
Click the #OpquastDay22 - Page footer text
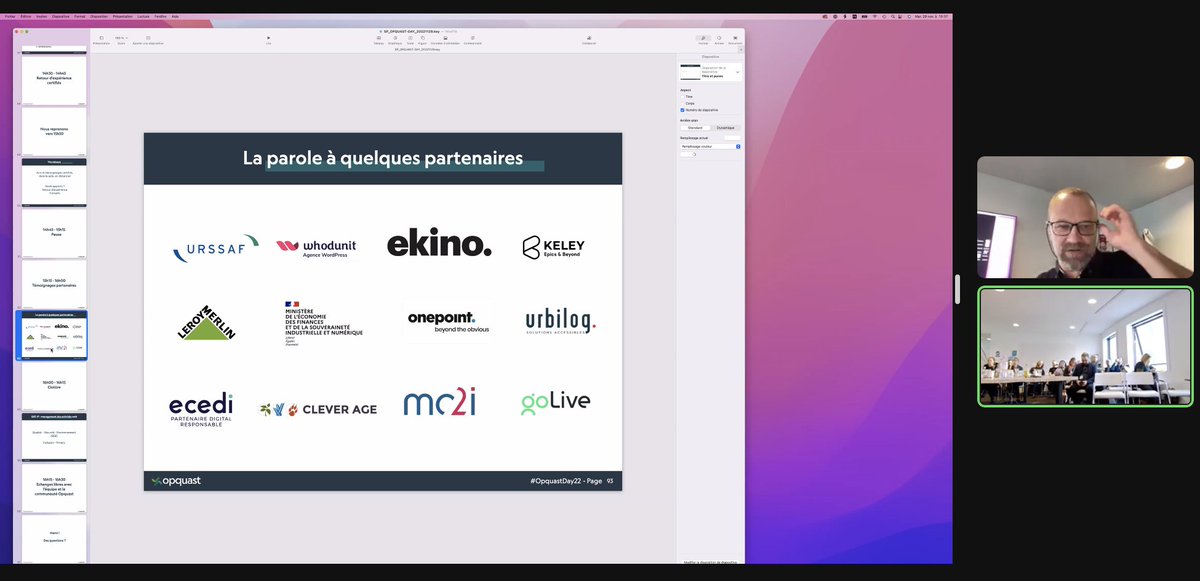click(x=566, y=481)
